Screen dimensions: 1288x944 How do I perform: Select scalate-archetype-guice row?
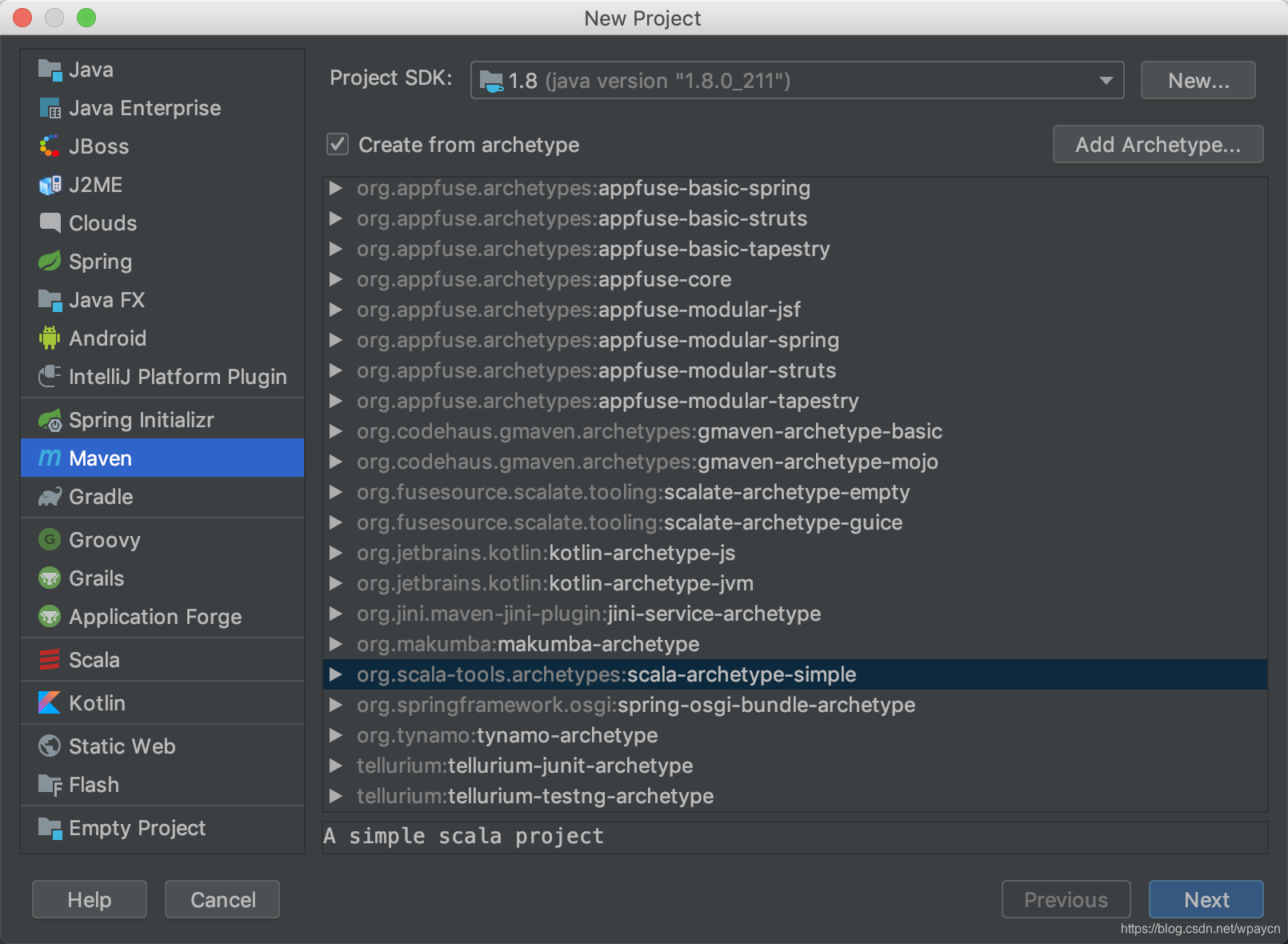(x=795, y=522)
